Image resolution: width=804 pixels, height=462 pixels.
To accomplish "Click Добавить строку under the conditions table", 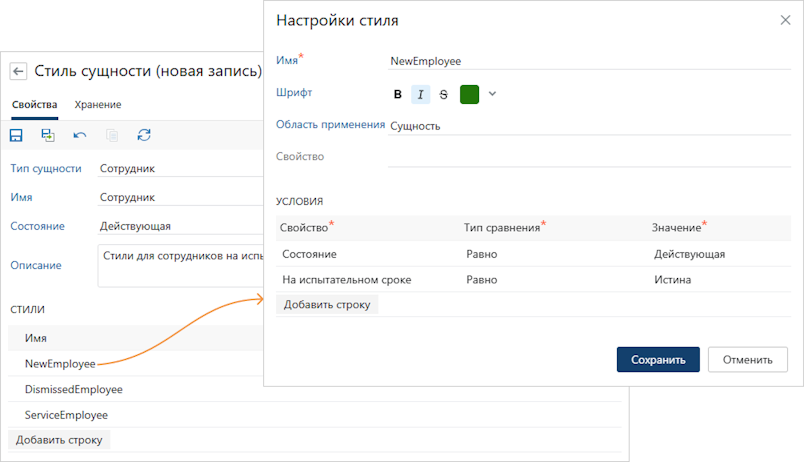I will pos(327,305).
